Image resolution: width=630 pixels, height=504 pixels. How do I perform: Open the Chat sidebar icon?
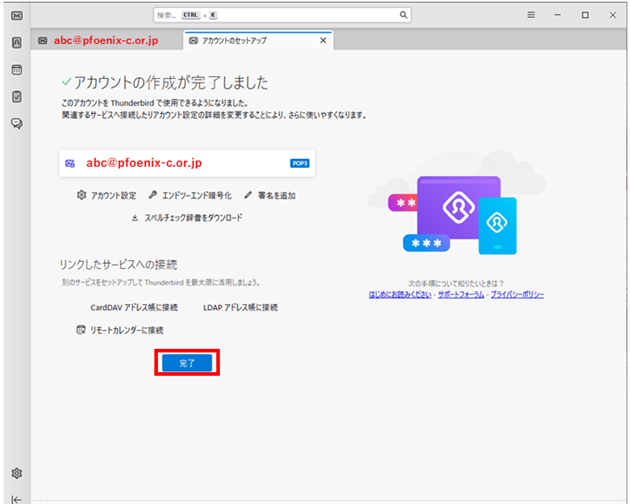tap(17, 124)
